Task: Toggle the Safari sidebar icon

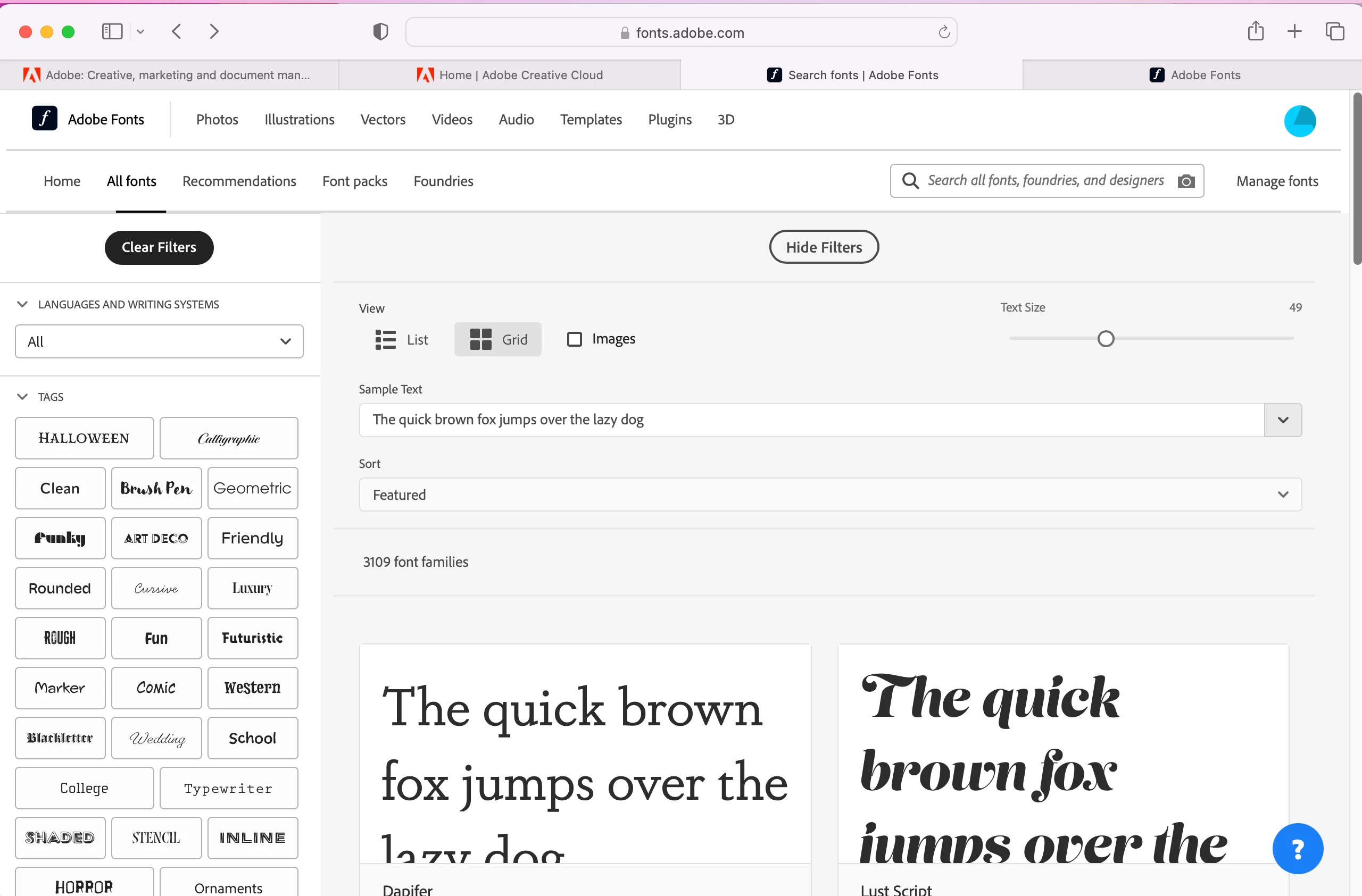Action: pyautogui.click(x=112, y=31)
